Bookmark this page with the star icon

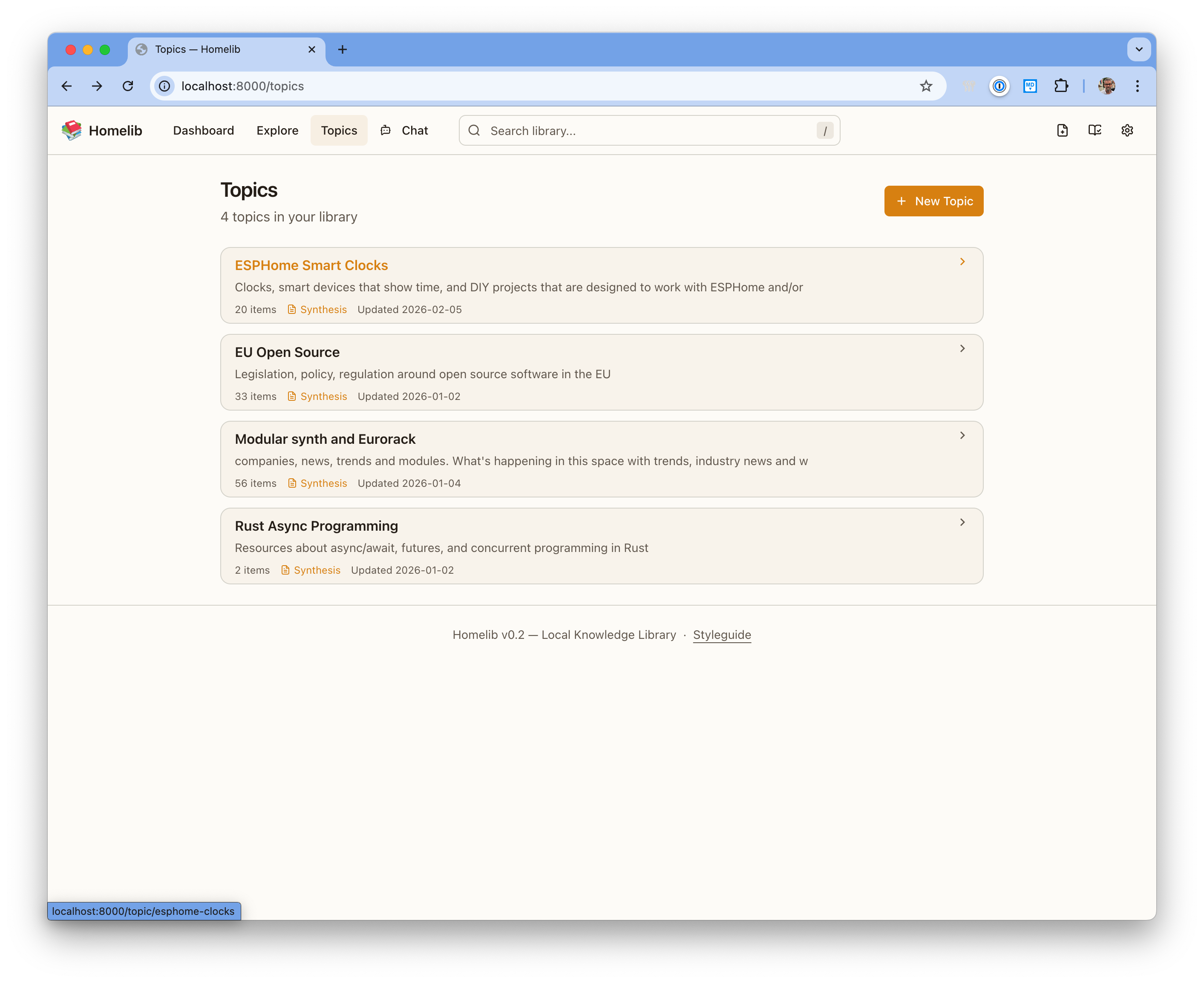pos(926,86)
